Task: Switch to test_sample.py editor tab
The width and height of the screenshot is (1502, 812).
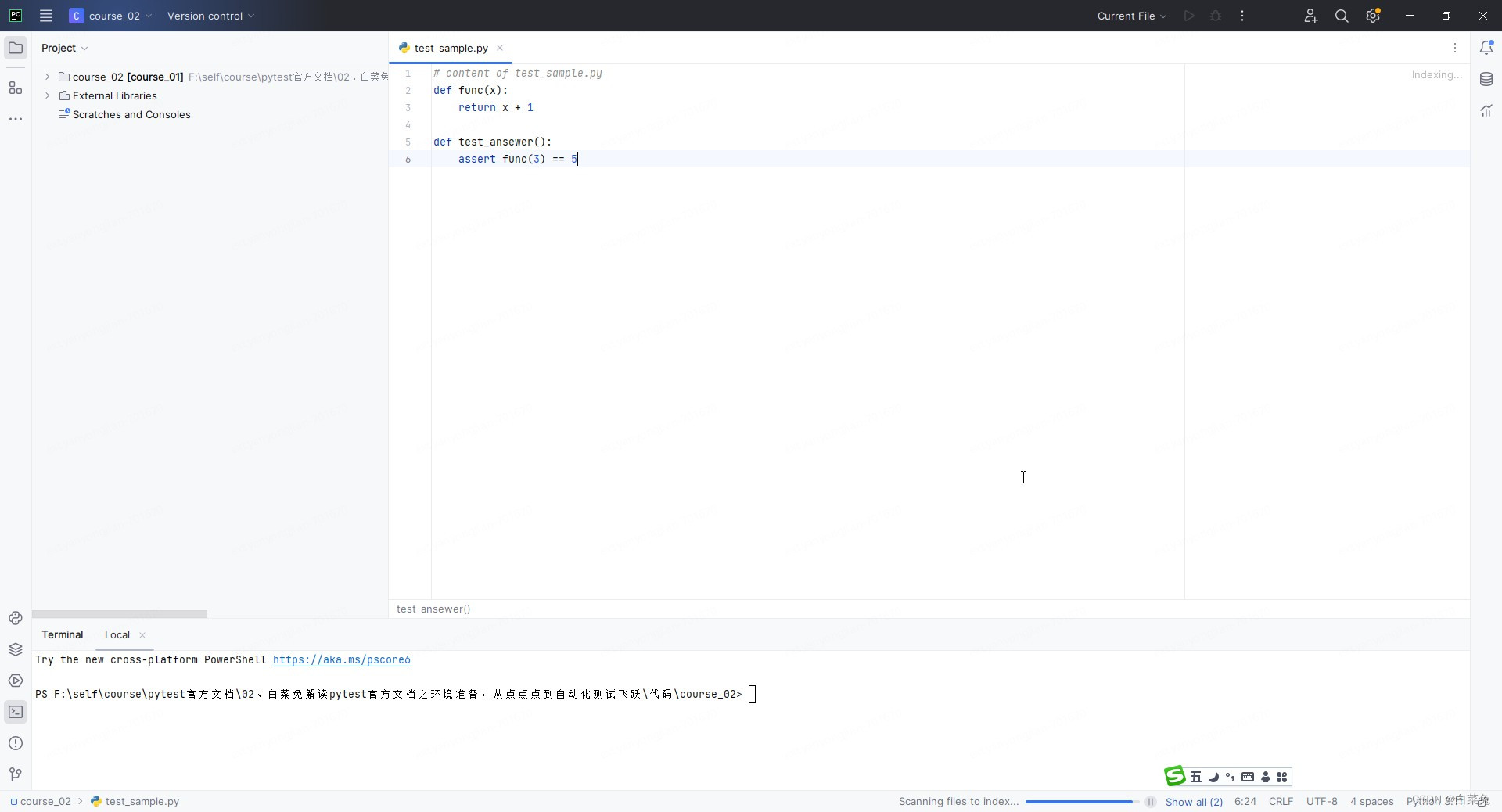Action: point(451,48)
